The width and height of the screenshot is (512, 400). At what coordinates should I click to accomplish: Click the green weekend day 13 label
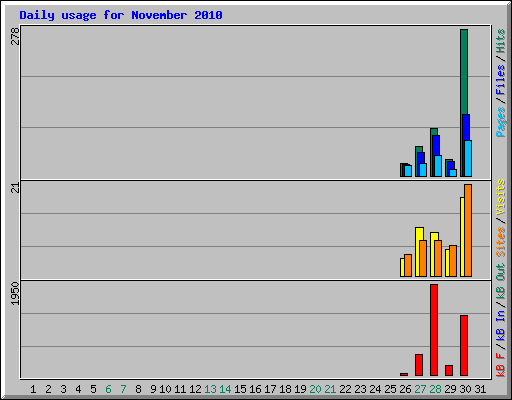pos(210,389)
